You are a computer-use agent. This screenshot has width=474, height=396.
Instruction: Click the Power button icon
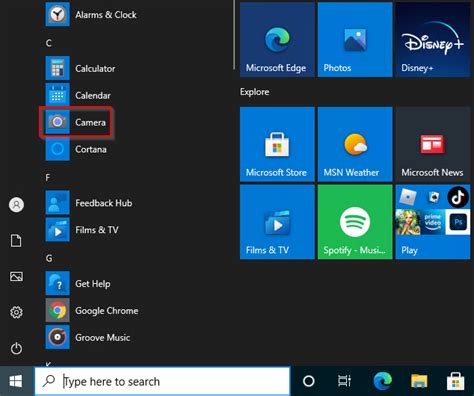click(16, 349)
